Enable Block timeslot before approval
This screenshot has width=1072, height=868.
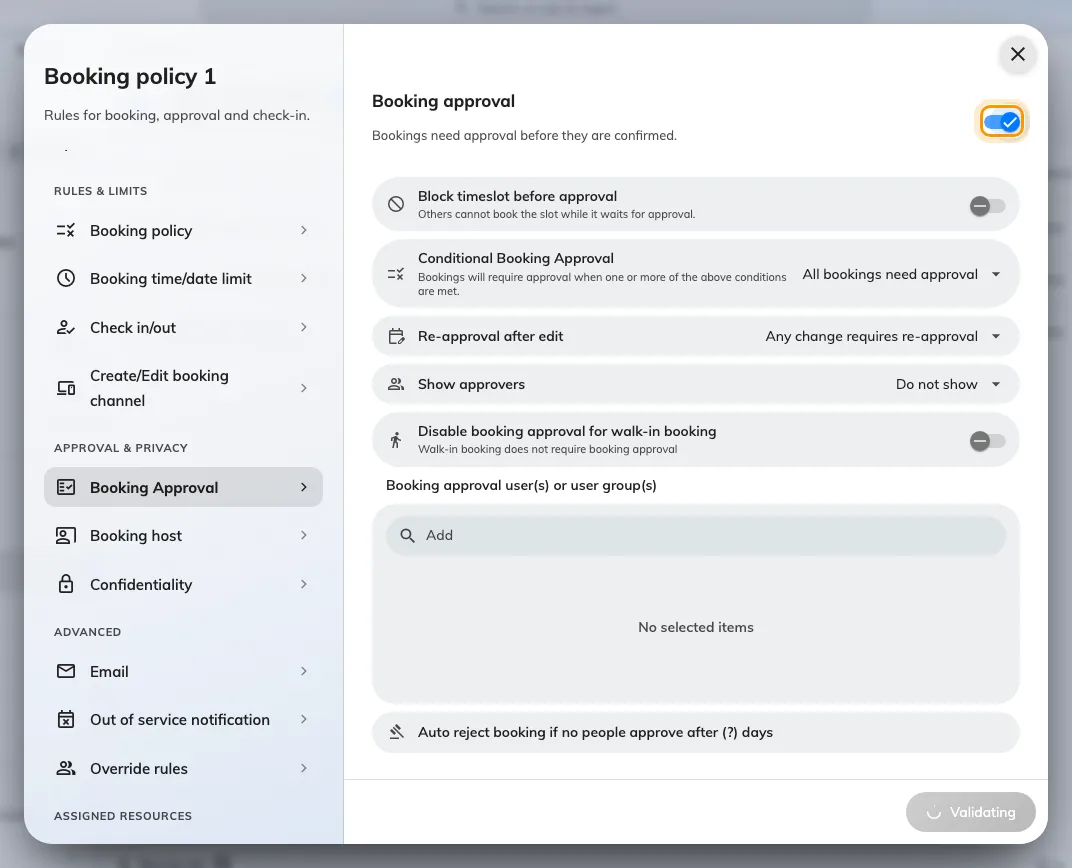pyautogui.click(x=987, y=205)
